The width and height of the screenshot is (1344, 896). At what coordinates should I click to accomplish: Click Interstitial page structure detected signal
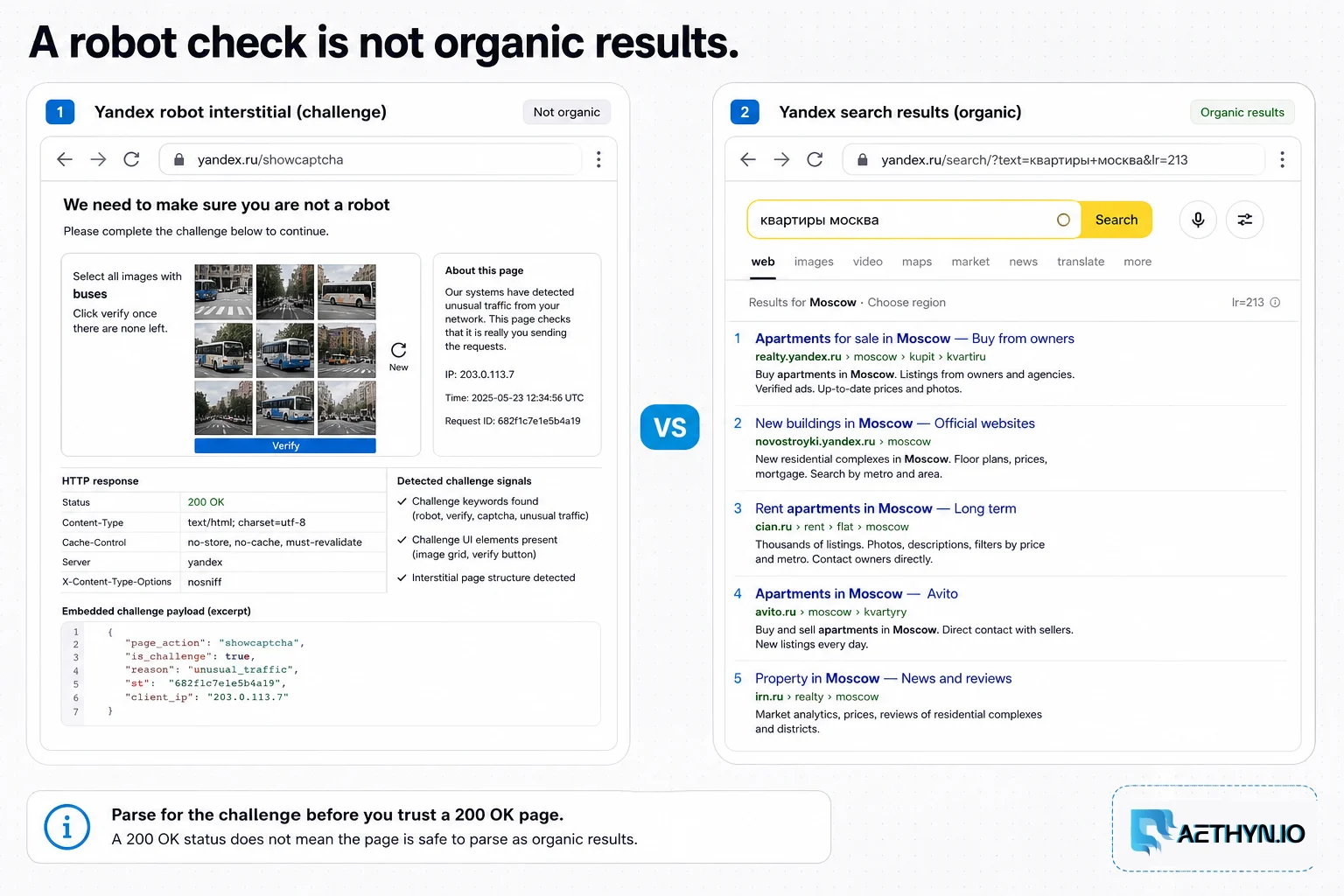[x=493, y=577]
